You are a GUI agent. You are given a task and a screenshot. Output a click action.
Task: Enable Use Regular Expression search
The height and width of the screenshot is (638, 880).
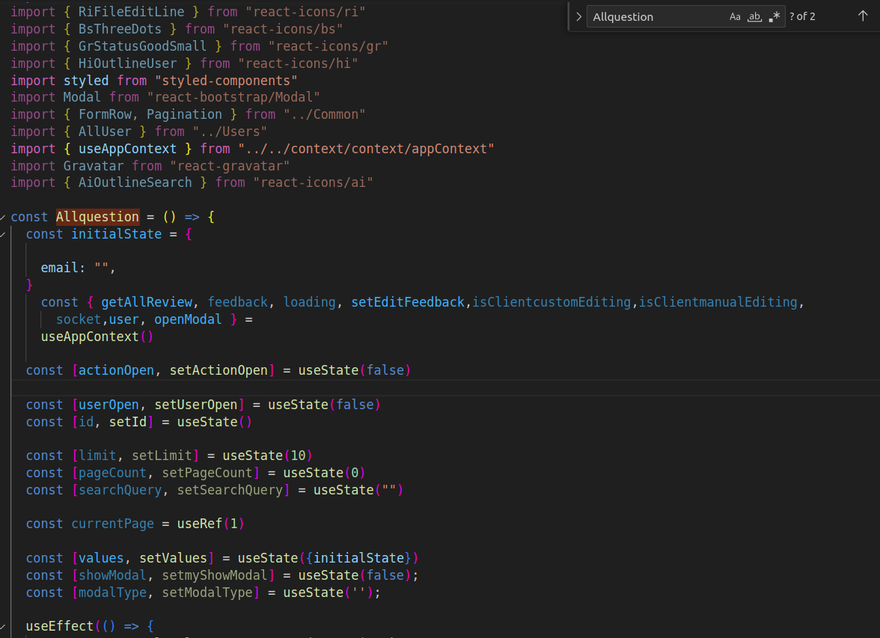coord(774,17)
